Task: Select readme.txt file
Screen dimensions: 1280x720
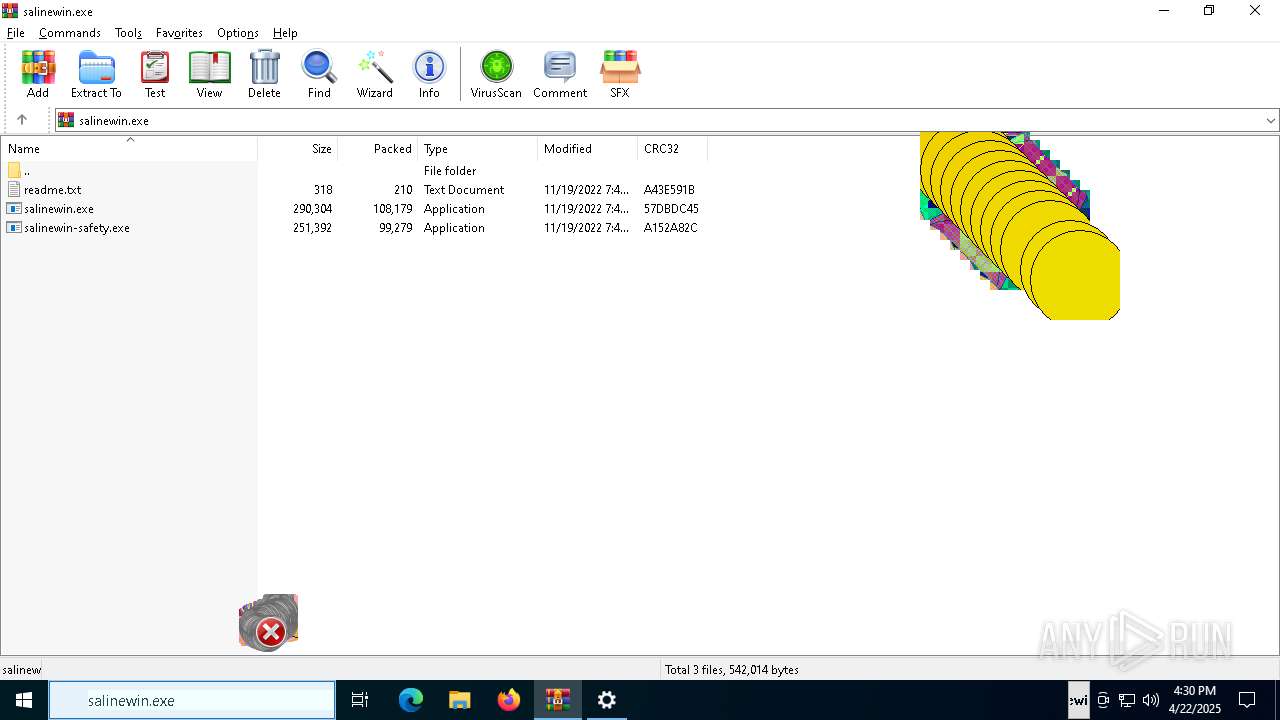Action: (354, 190)
